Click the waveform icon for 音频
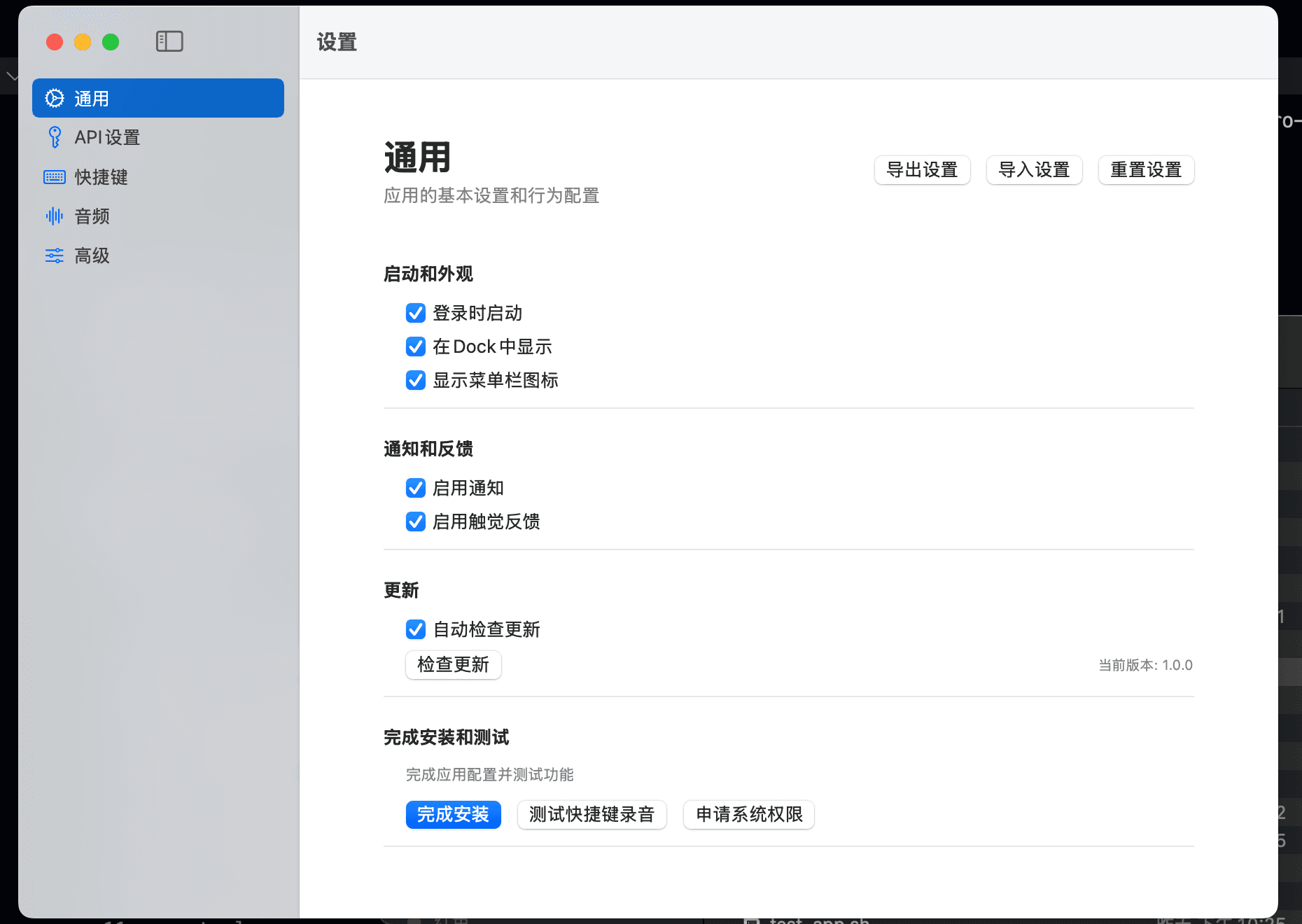Viewport: 1302px width, 924px height. pos(55,216)
